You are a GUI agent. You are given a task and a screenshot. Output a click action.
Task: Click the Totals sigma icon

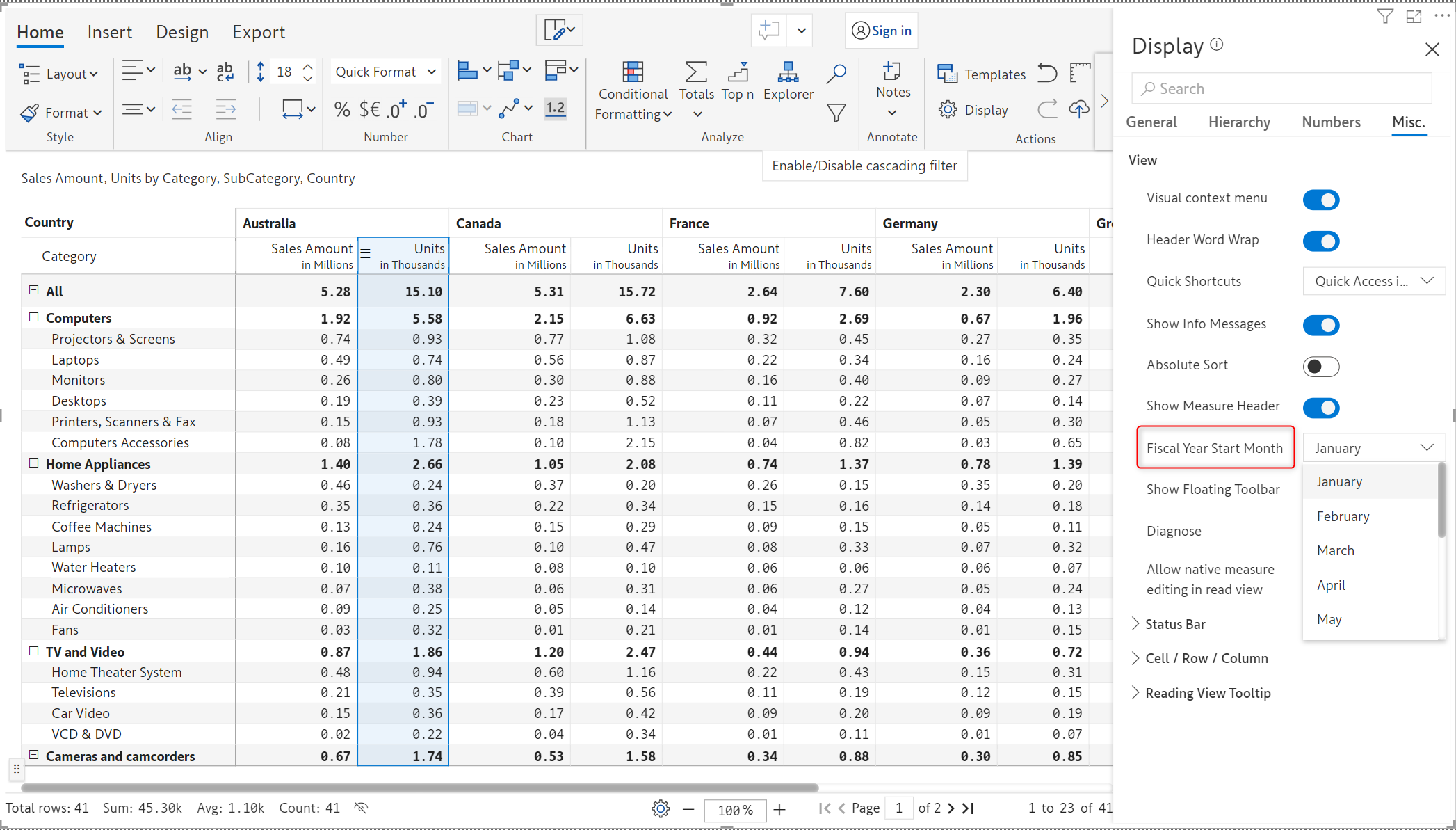[x=696, y=72]
